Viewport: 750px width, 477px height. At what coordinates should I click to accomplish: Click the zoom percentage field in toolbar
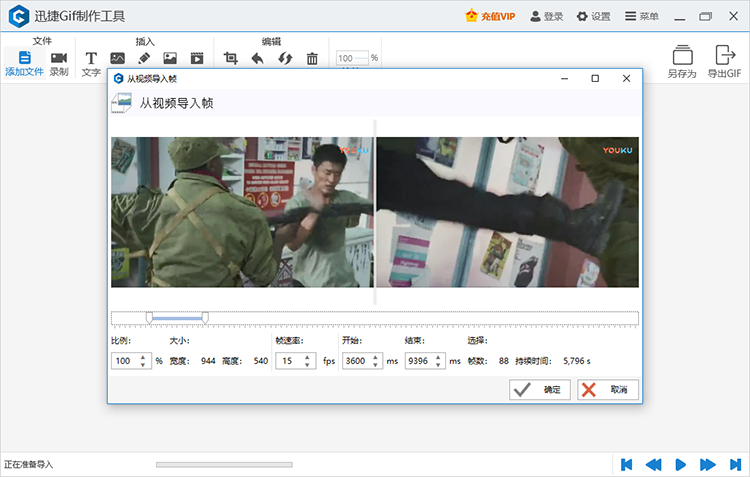352,58
